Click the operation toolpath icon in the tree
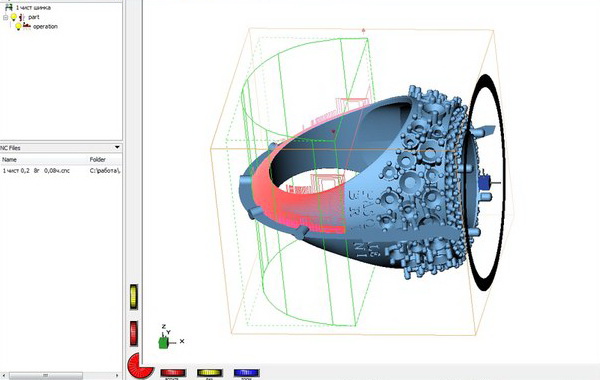 (x=27, y=26)
